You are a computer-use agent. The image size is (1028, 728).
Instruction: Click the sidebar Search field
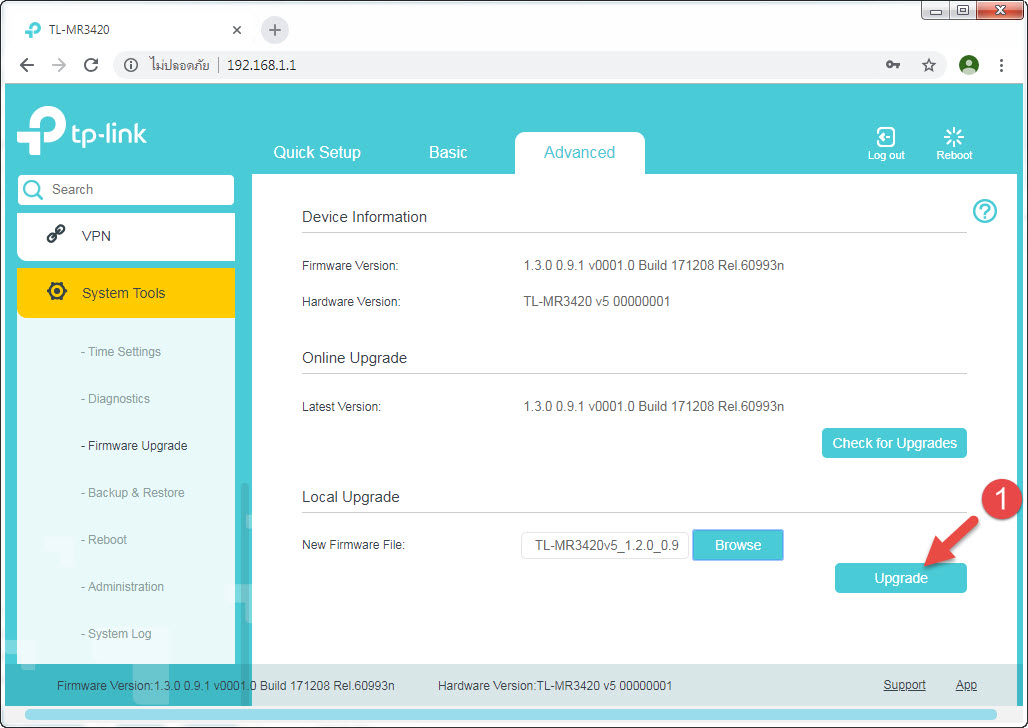[126, 190]
